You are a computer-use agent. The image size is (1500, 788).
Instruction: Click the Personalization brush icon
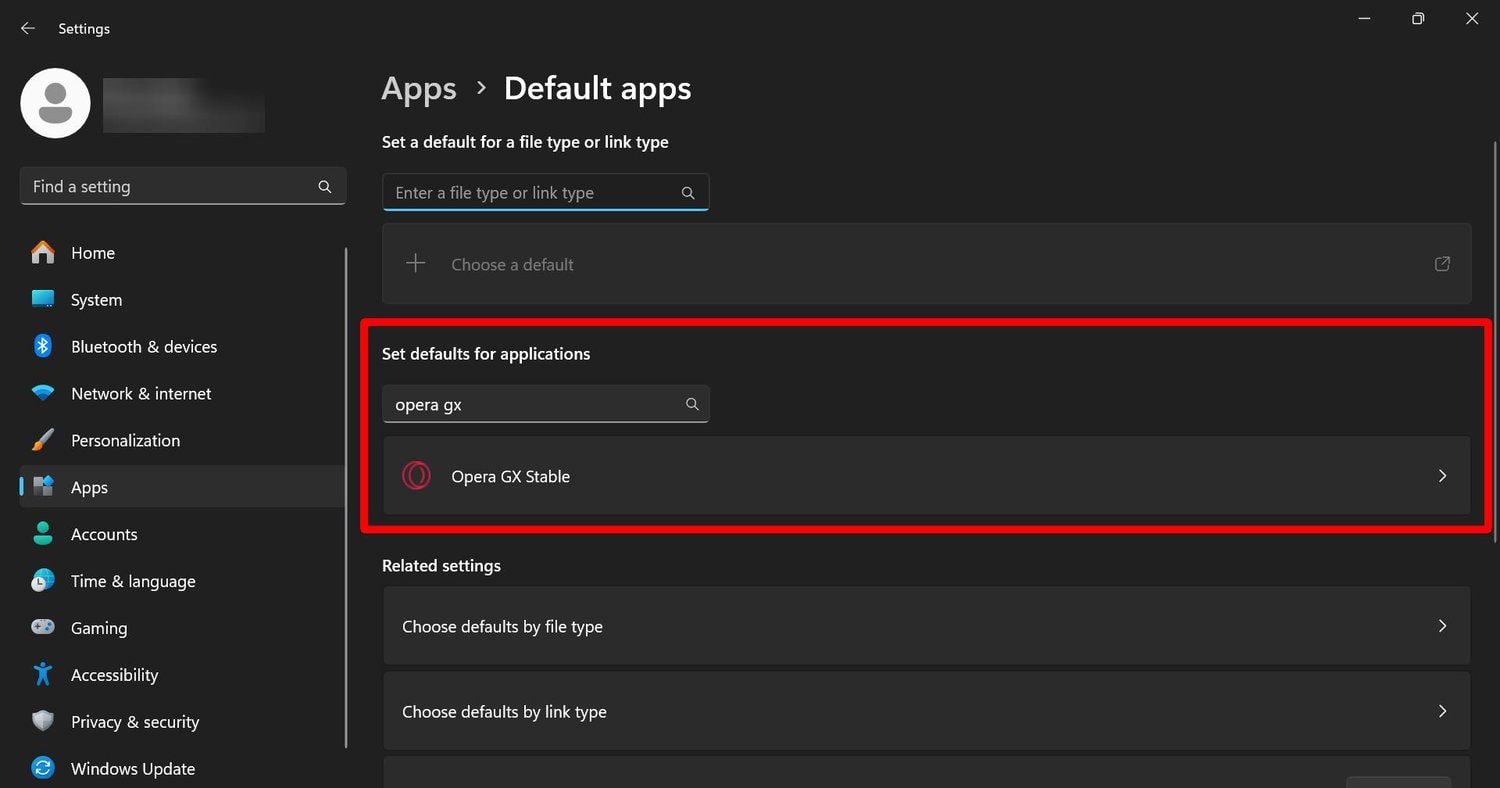(42, 440)
